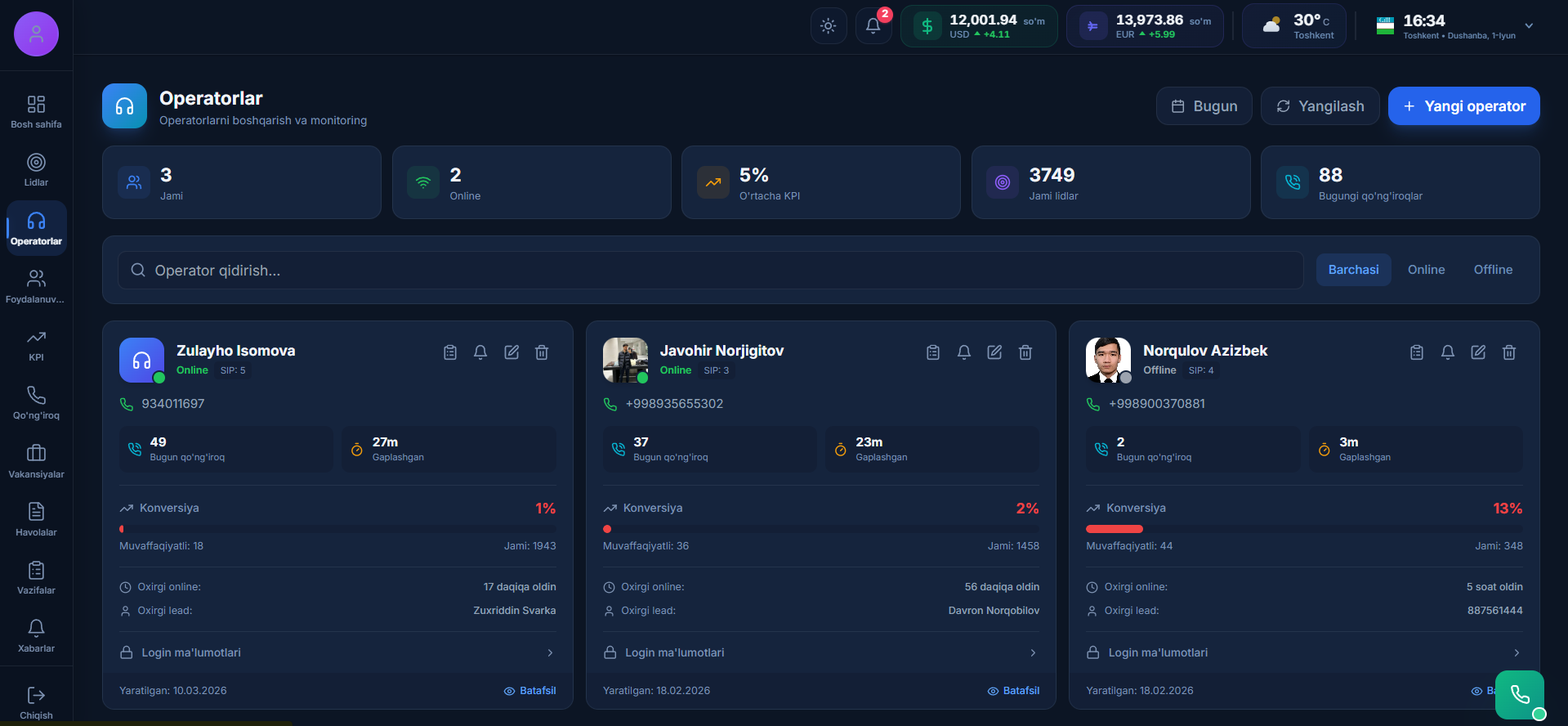Click notification bell for Javohir Norjigitov
The height and width of the screenshot is (726, 1568).
(964, 352)
